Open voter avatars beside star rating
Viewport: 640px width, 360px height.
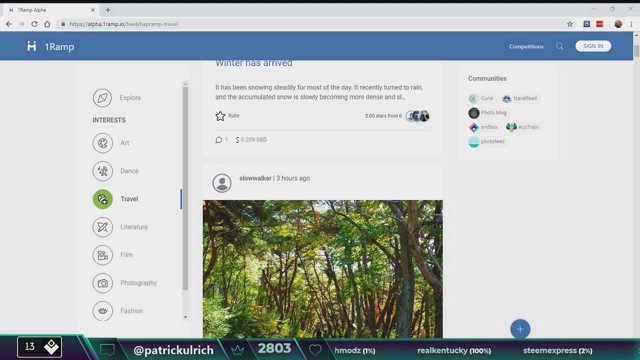(418, 116)
